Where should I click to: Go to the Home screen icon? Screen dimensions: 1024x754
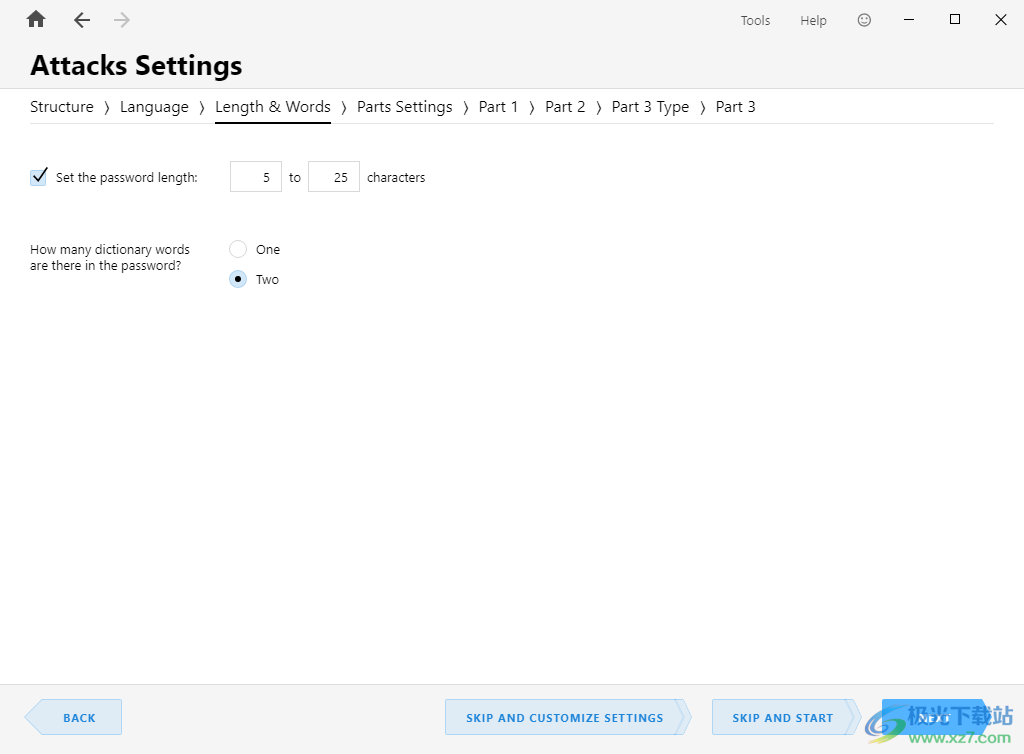pyautogui.click(x=36, y=20)
